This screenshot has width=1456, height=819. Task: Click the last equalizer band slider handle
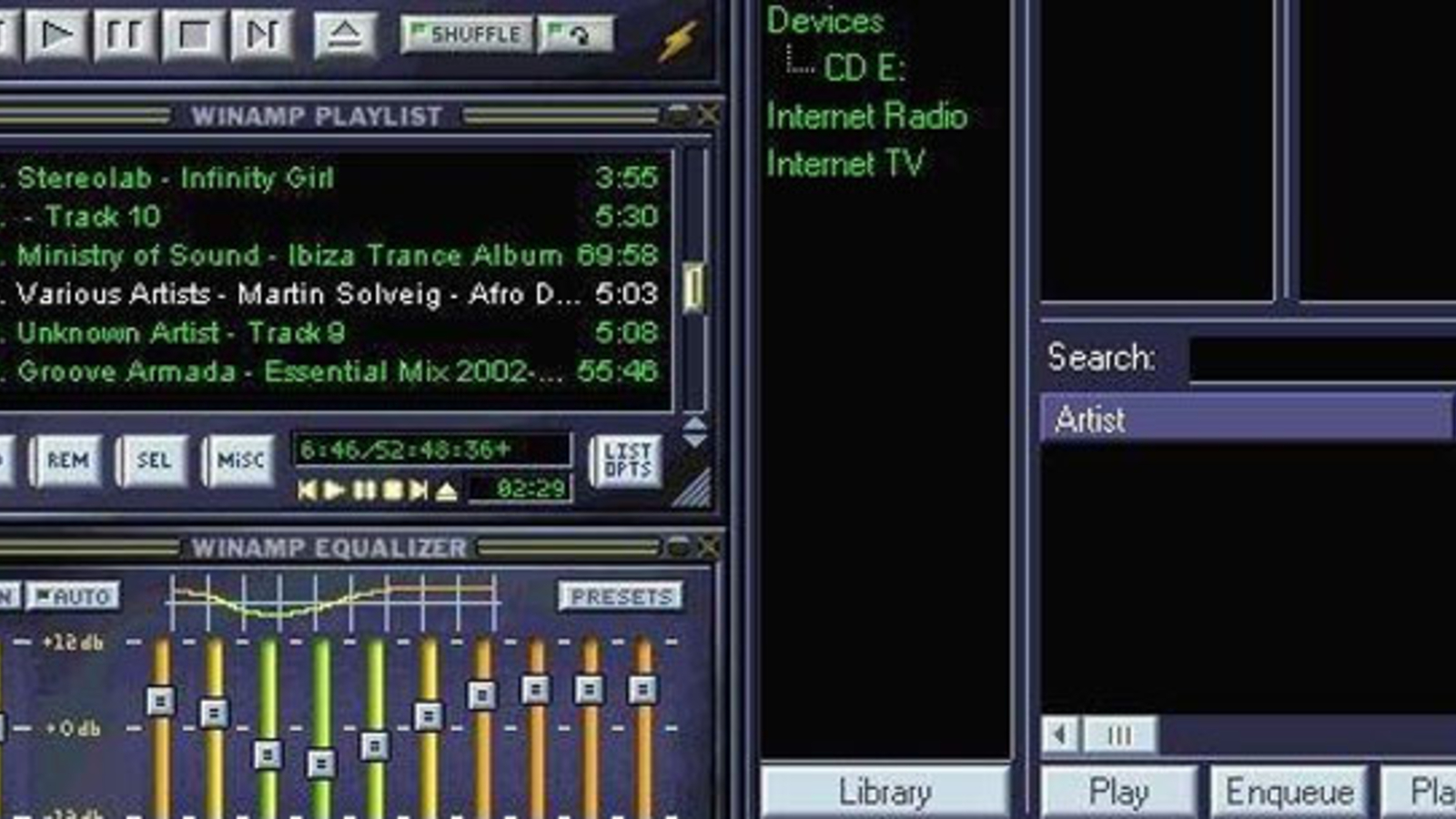click(643, 690)
